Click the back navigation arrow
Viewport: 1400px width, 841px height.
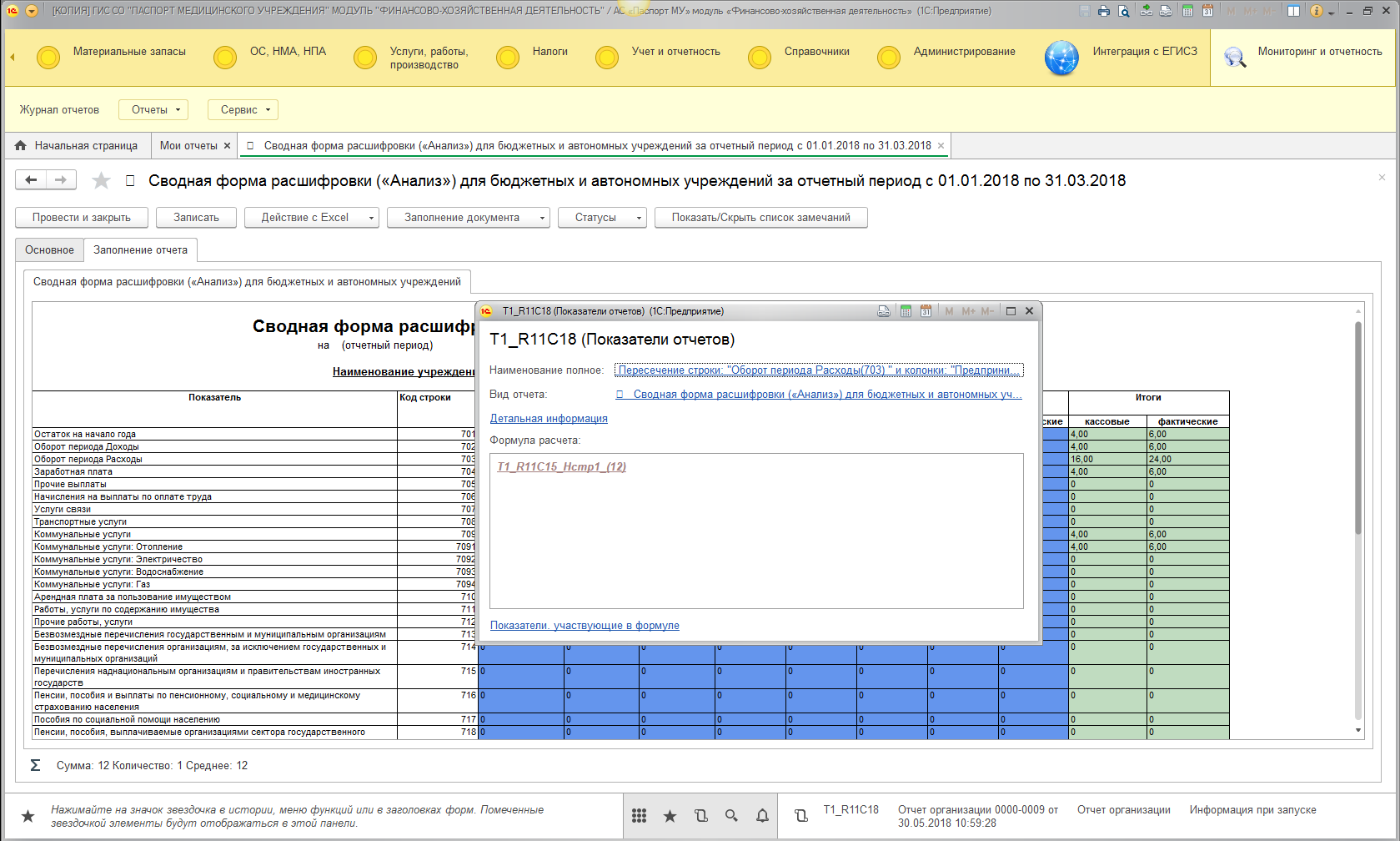(31, 179)
